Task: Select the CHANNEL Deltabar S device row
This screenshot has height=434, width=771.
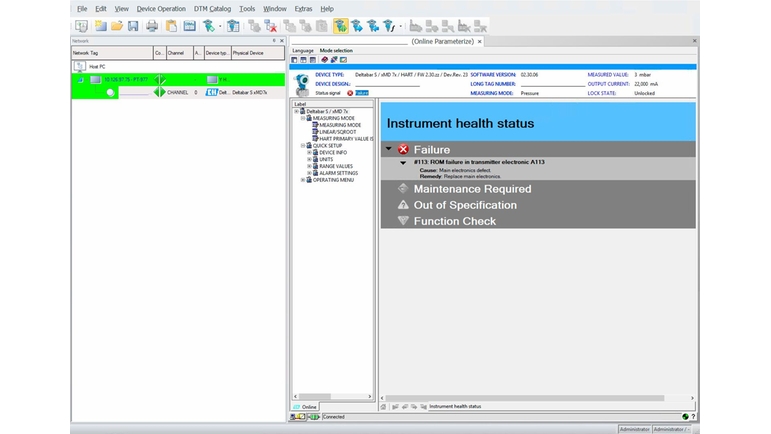Action: tap(178, 92)
